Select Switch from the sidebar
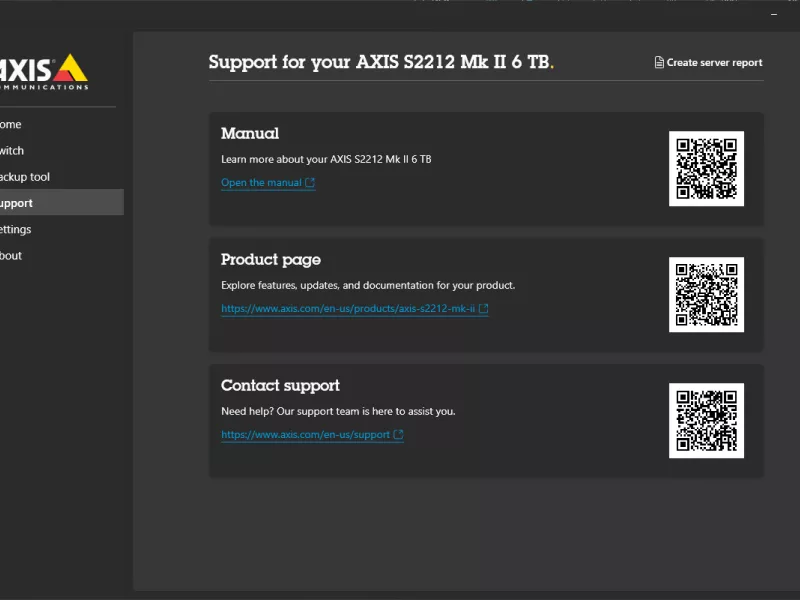 30,150
